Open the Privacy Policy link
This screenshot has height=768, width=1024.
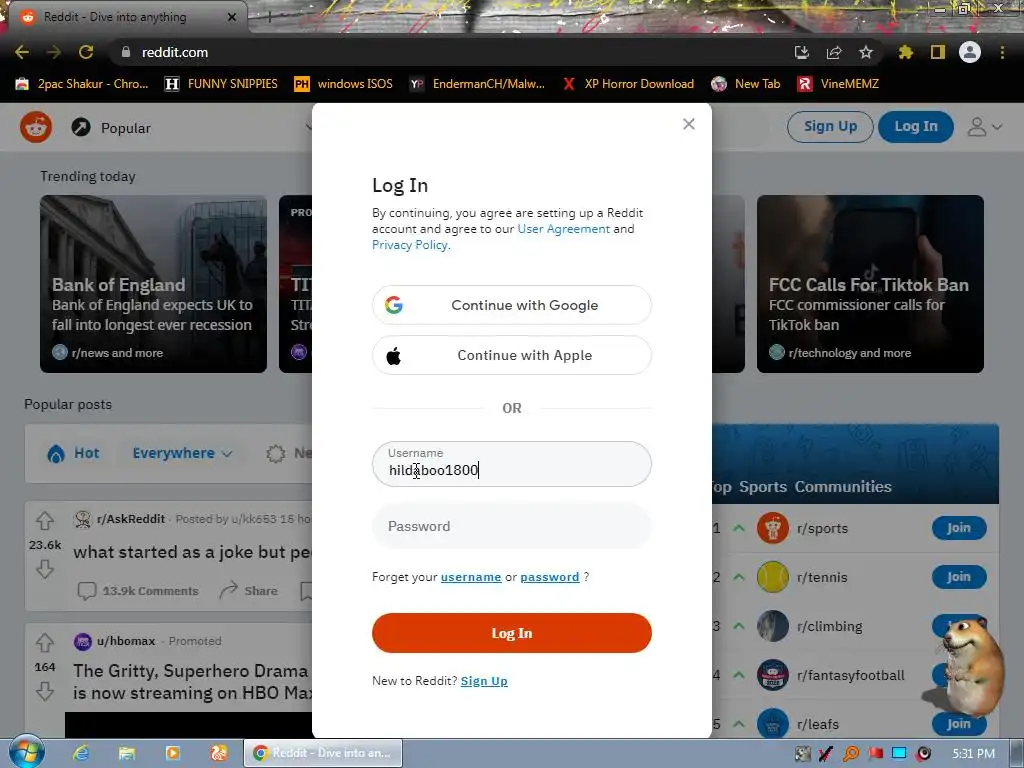pyautogui.click(x=411, y=245)
